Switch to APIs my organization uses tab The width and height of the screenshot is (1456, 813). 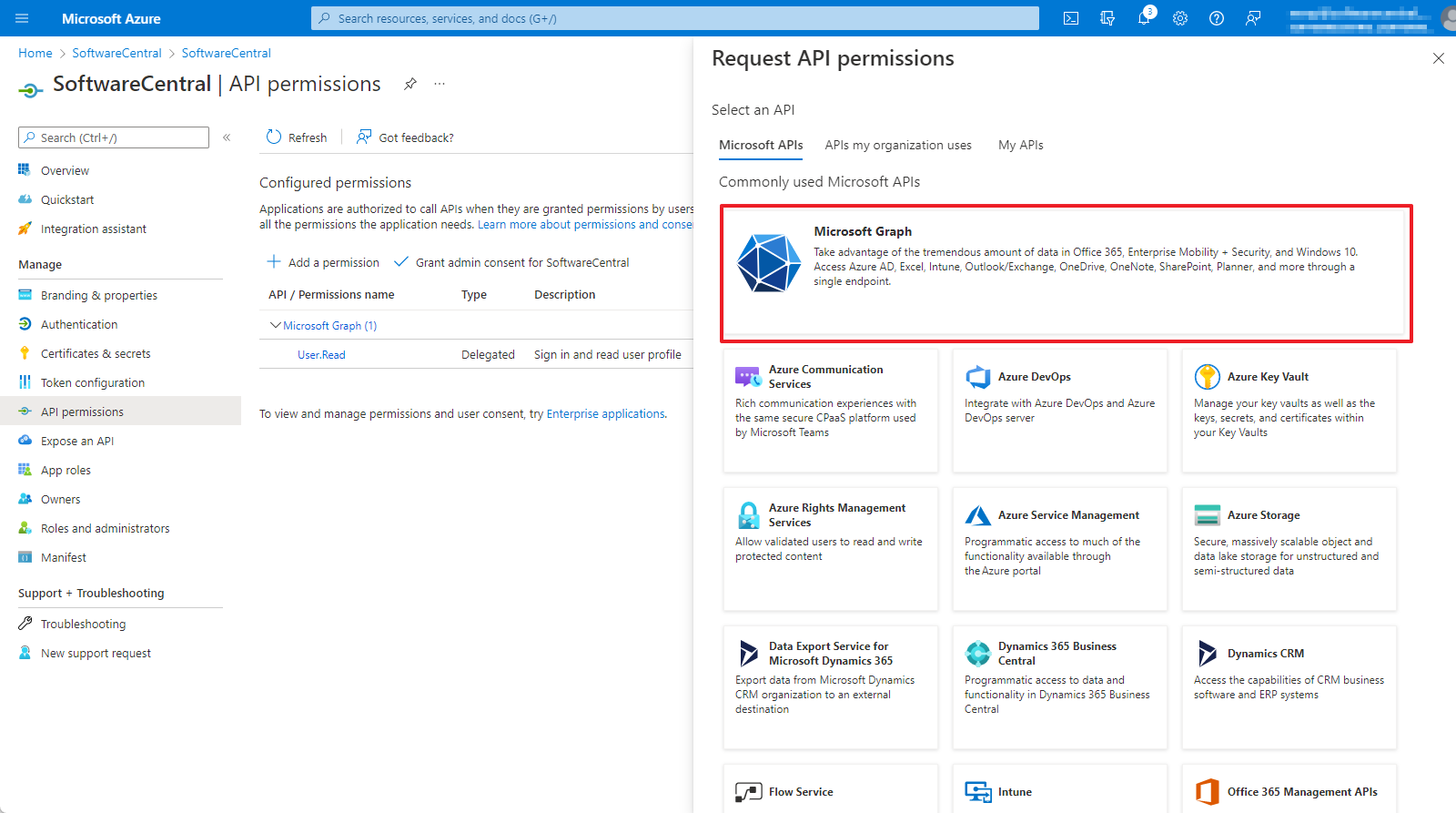click(x=897, y=145)
